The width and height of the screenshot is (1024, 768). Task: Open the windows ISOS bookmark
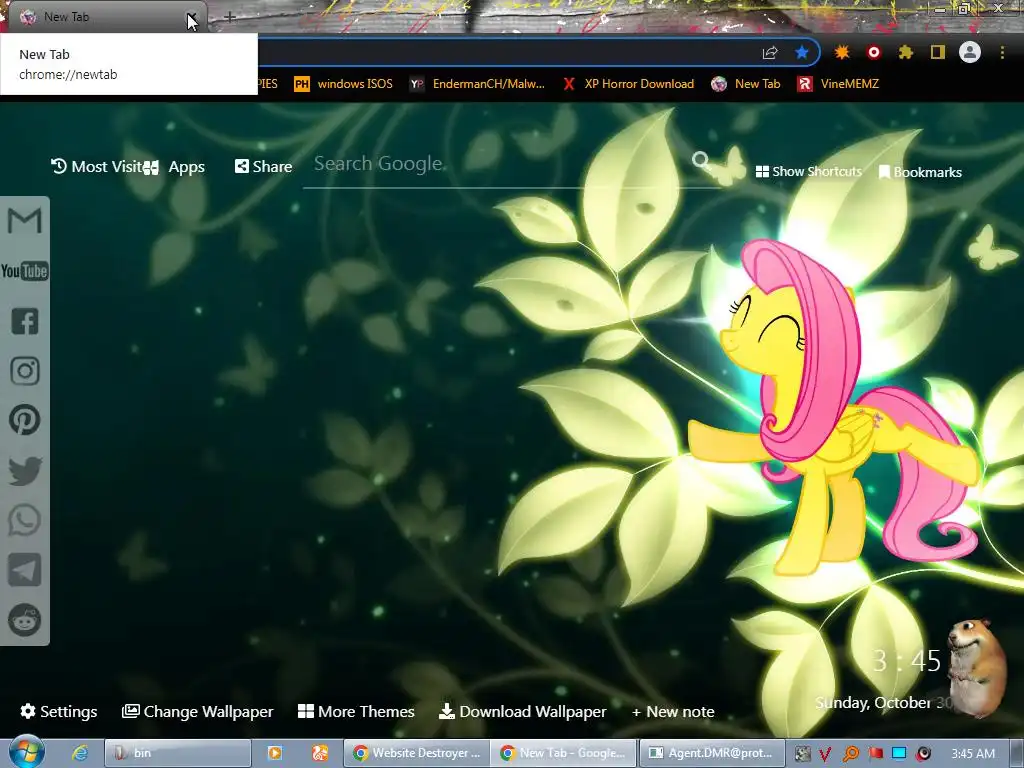coord(344,84)
